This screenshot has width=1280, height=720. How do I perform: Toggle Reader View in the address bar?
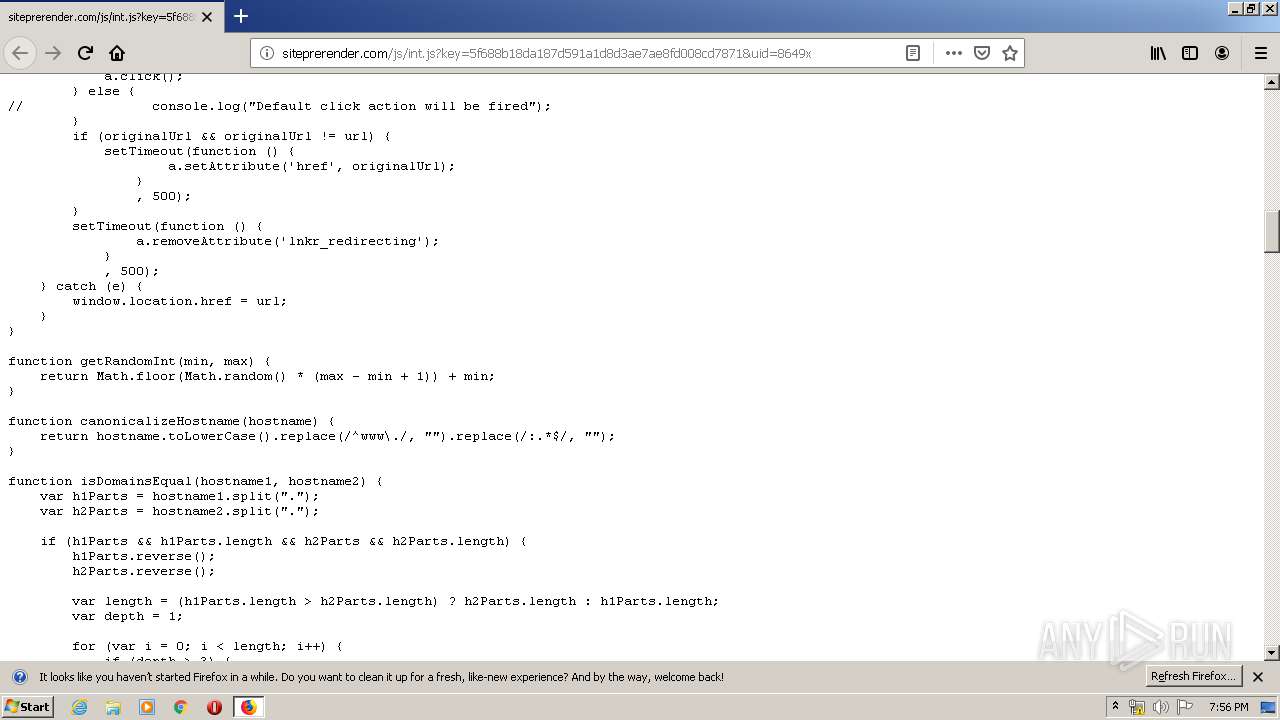tap(913, 53)
